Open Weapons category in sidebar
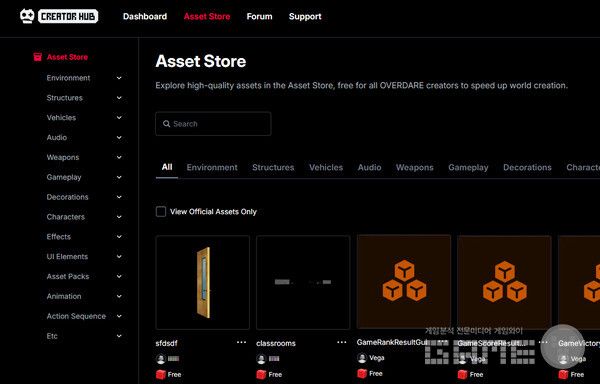The height and width of the screenshot is (384, 600). coord(63,158)
